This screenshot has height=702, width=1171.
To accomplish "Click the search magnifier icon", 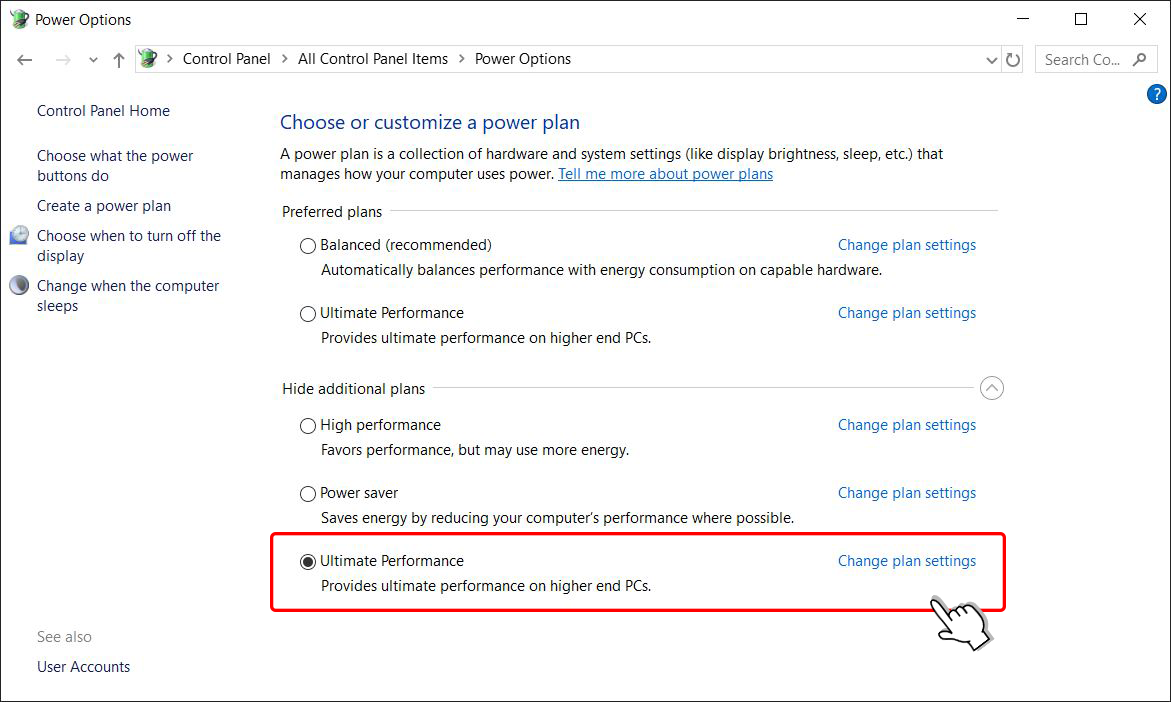I will pyautogui.click(x=1139, y=60).
